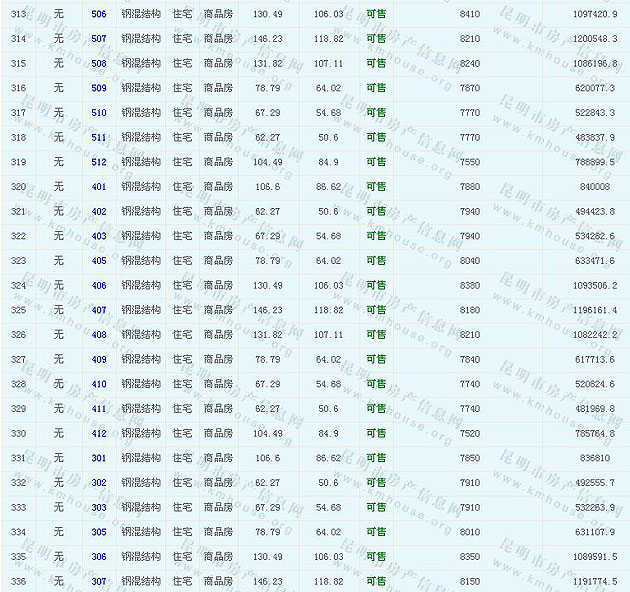630x592 pixels.
Task: Select unit price 8380 cell
Action: coord(469,285)
